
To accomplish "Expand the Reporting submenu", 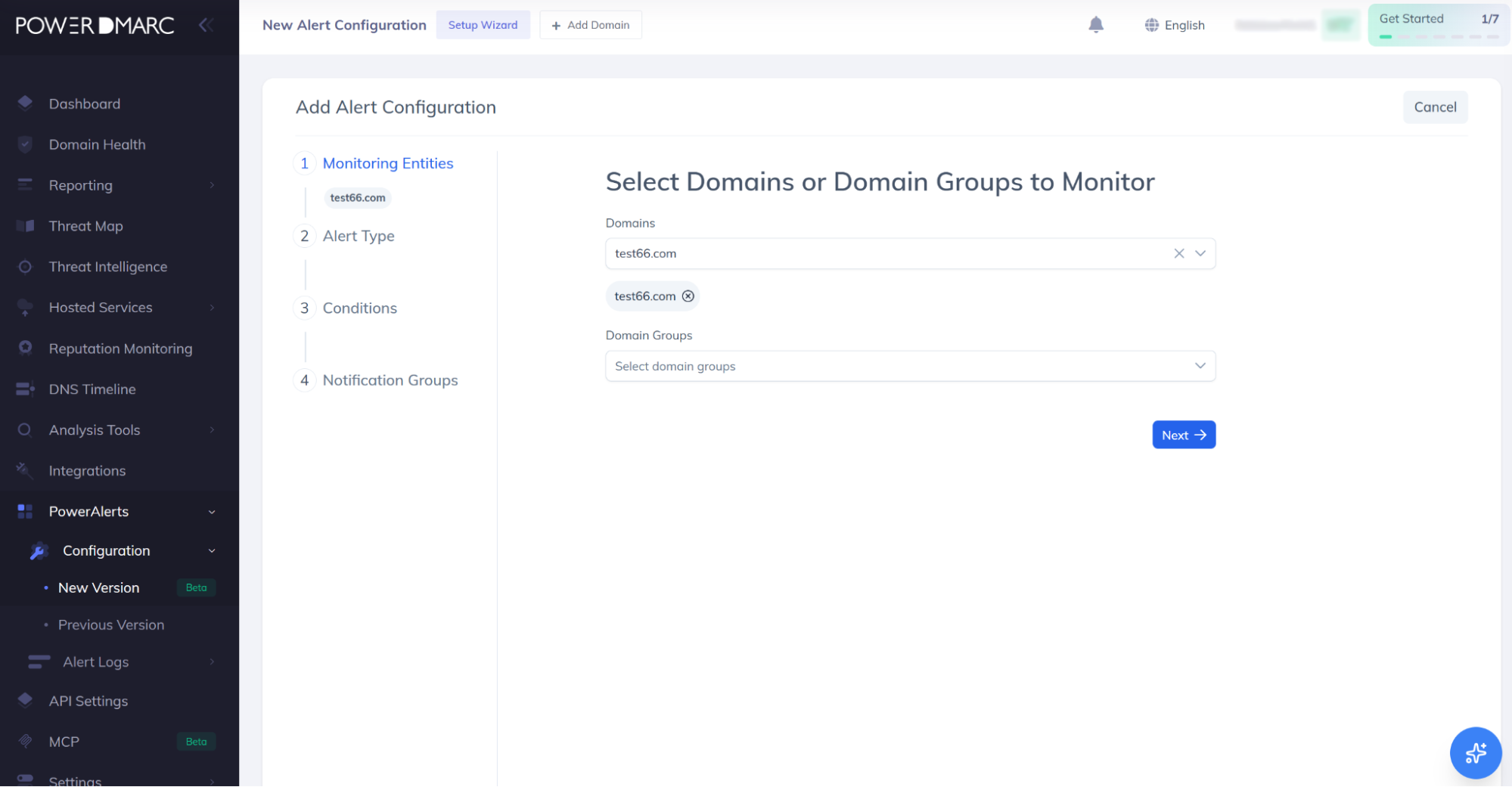I will pos(212,185).
